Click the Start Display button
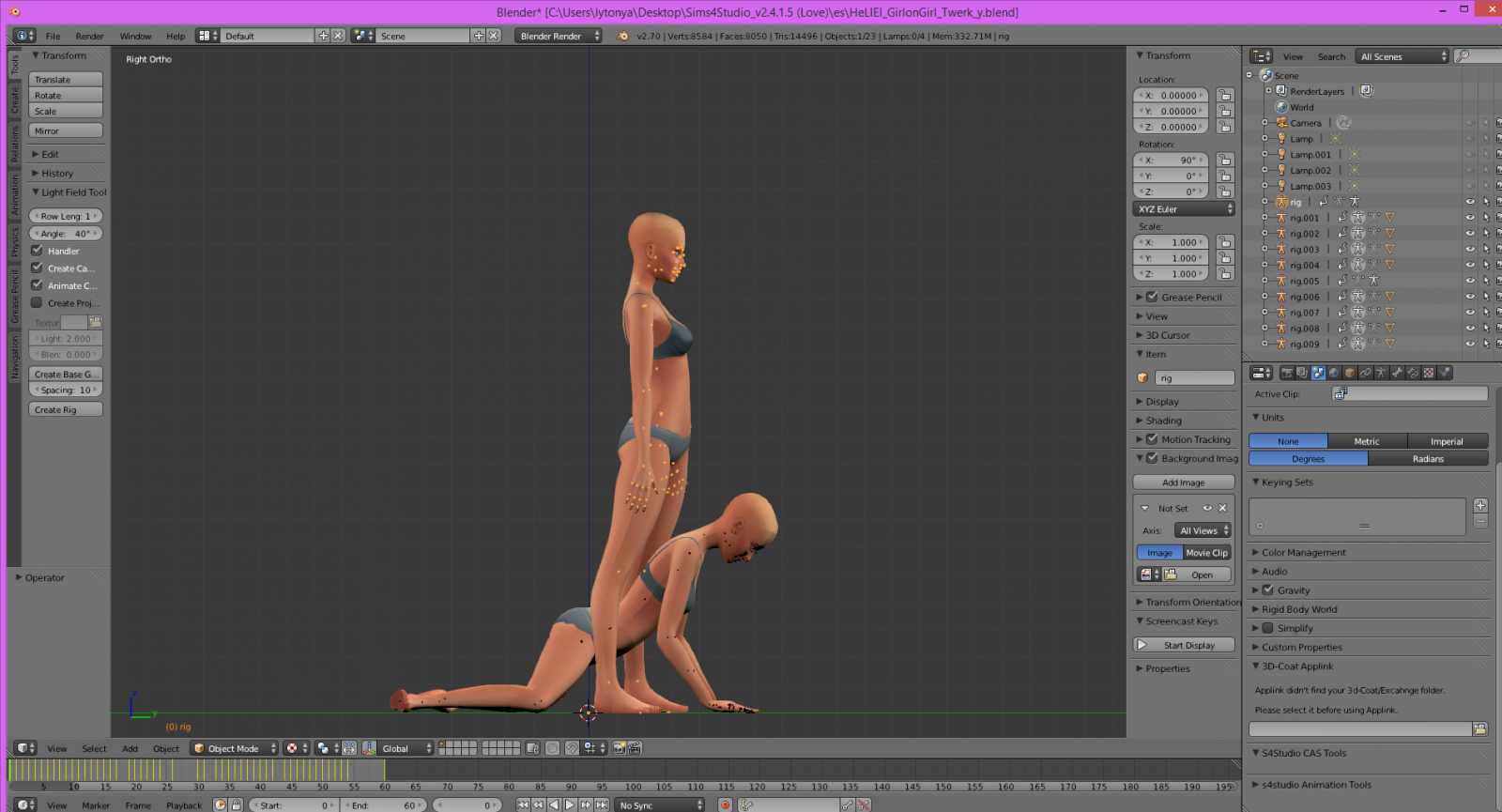Image resolution: width=1502 pixels, height=812 pixels. [1184, 645]
